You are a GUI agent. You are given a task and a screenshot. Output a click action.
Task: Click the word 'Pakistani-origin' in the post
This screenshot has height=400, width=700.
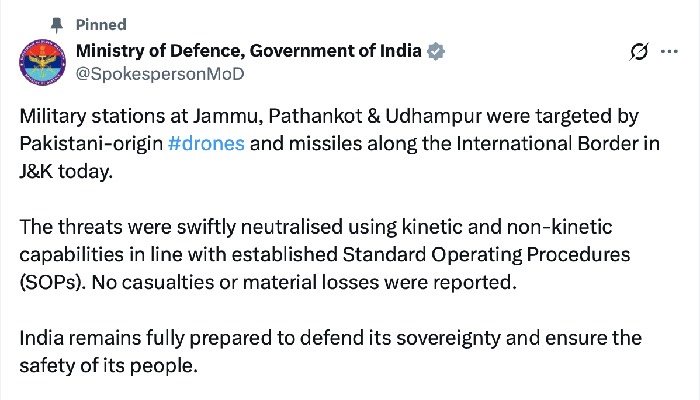pos(91,144)
